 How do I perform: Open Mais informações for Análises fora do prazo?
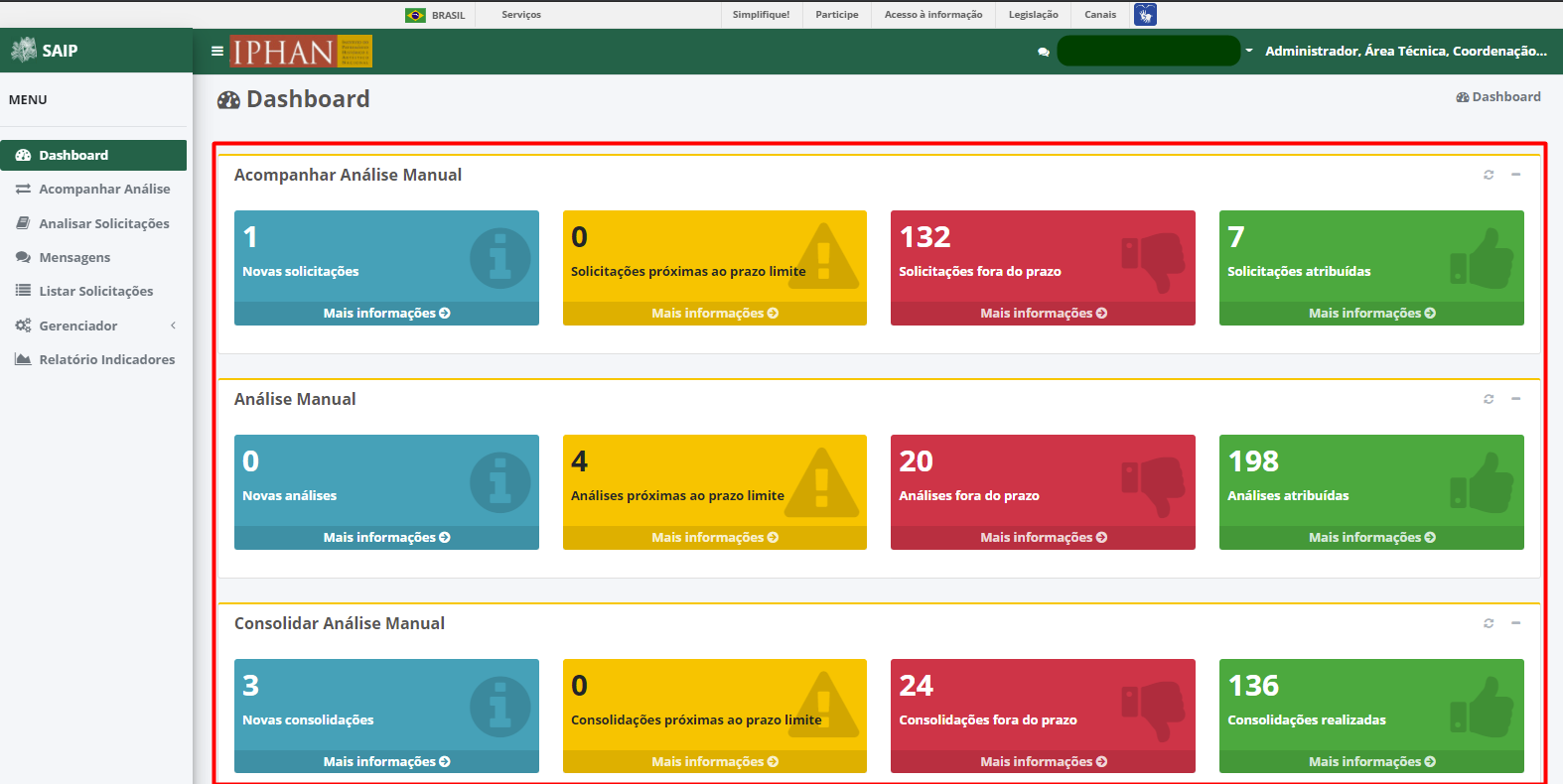point(1043,538)
